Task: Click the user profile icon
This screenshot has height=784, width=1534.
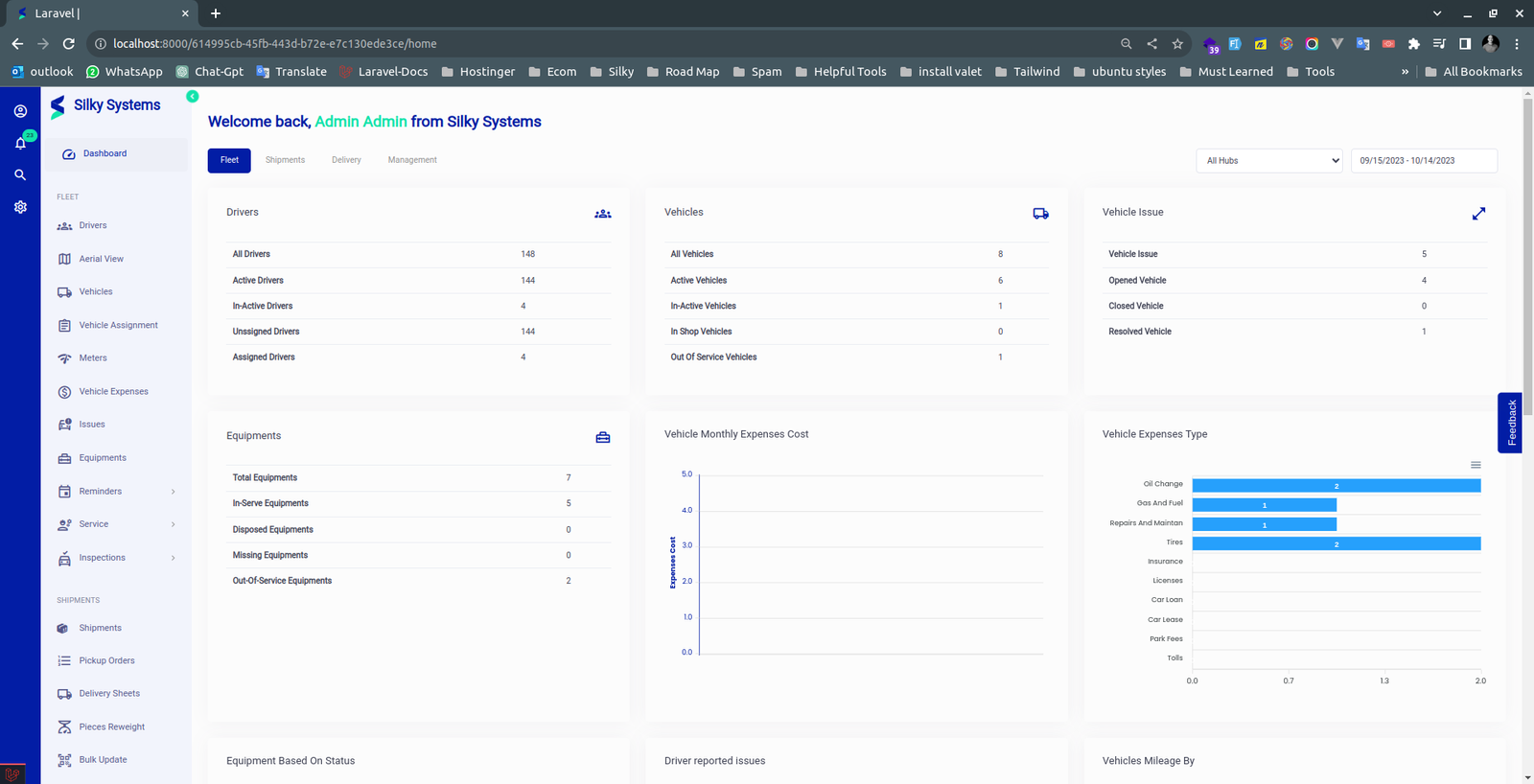Action: tap(20, 111)
